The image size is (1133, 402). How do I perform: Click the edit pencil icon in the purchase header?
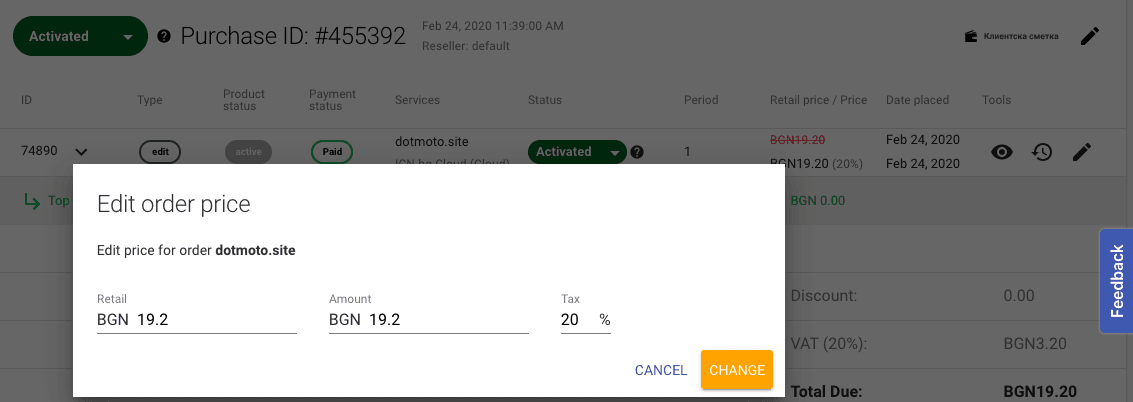(x=1090, y=37)
